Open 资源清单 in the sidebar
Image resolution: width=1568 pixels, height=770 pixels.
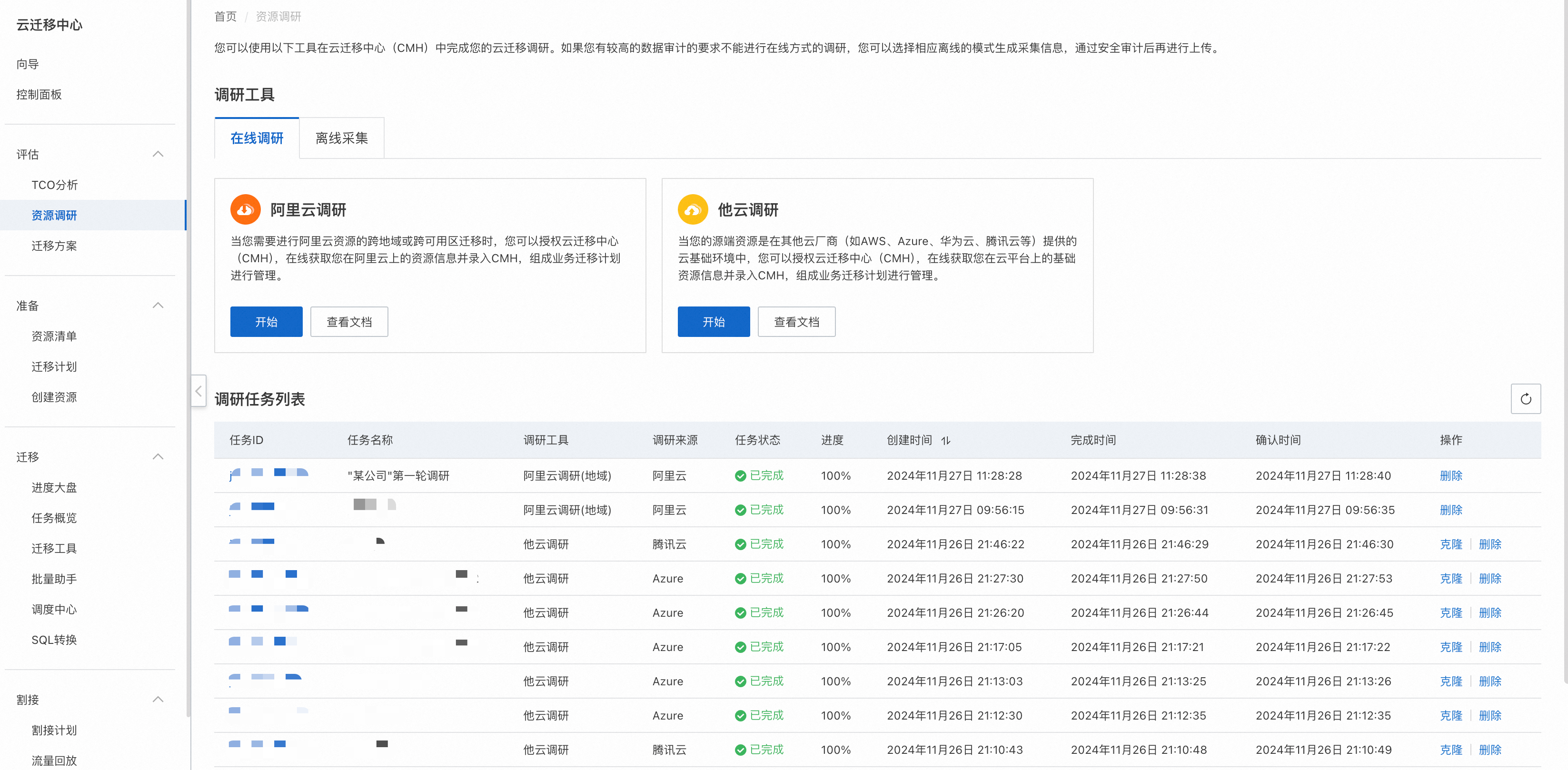[x=54, y=336]
